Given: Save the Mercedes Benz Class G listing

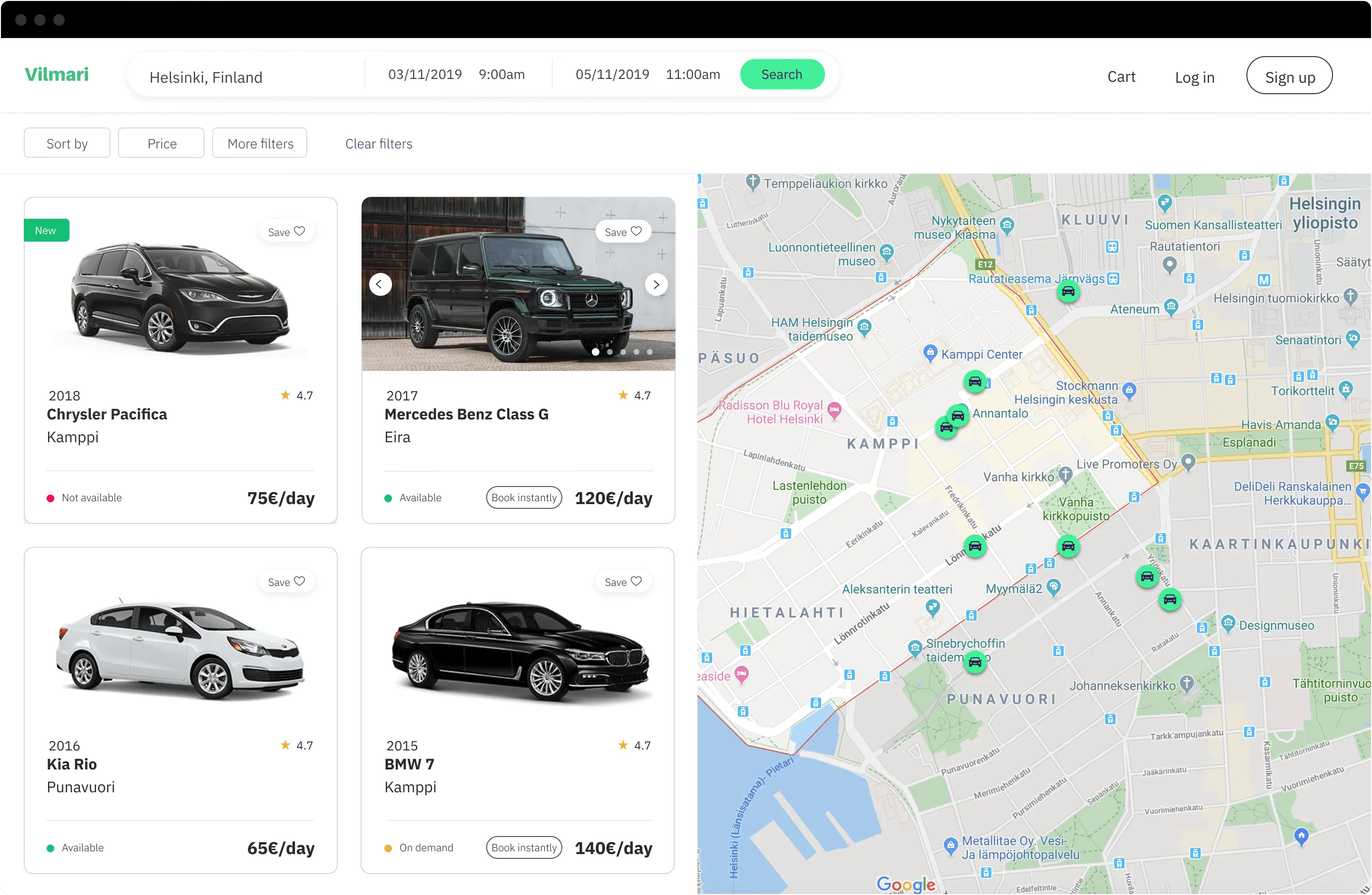Looking at the screenshot, I should click(623, 232).
